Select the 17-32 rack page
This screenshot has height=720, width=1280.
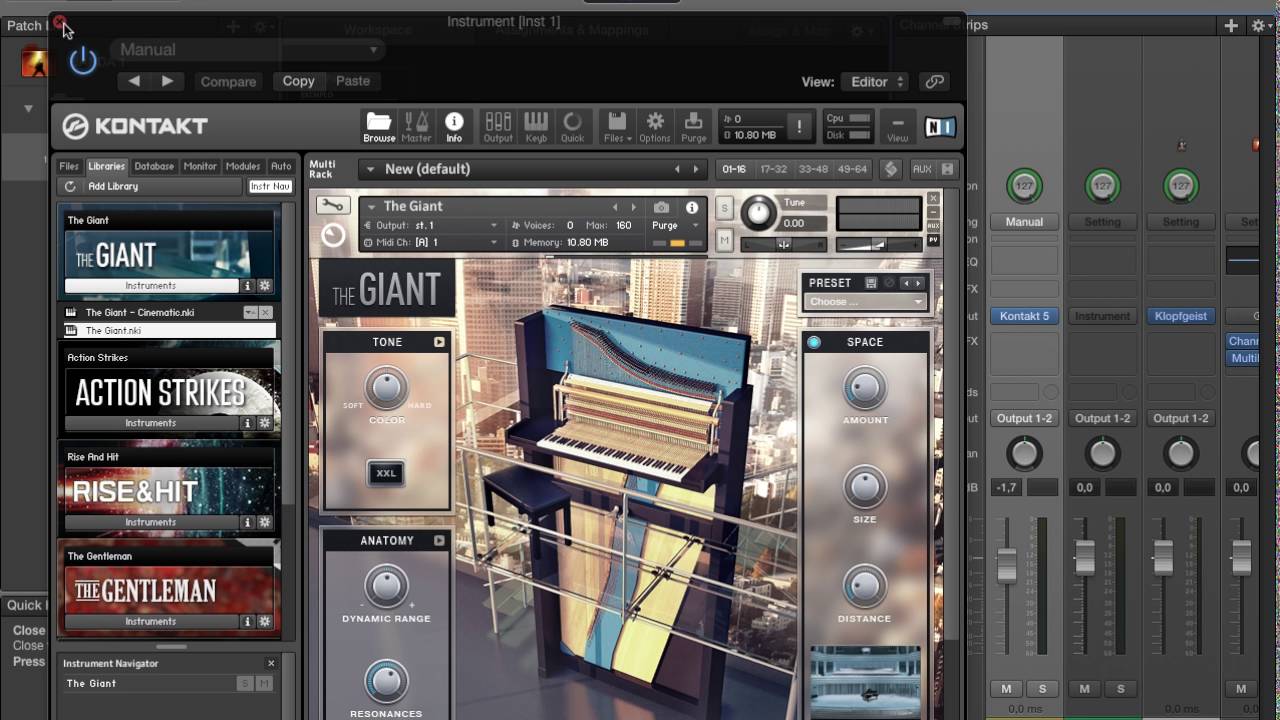point(773,169)
